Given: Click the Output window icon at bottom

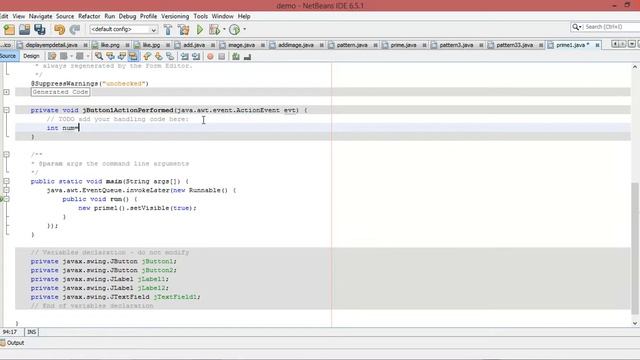Looking at the screenshot, I should pos(3,343).
